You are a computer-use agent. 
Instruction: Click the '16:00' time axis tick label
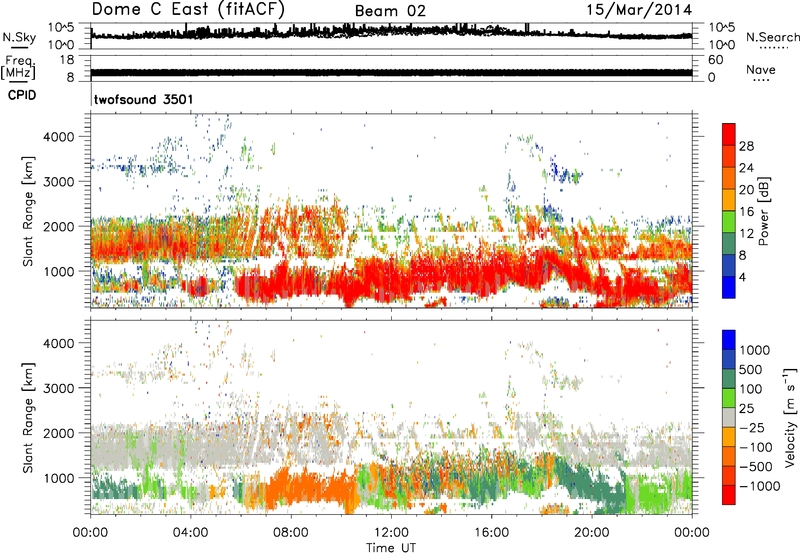tap(491, 533)
